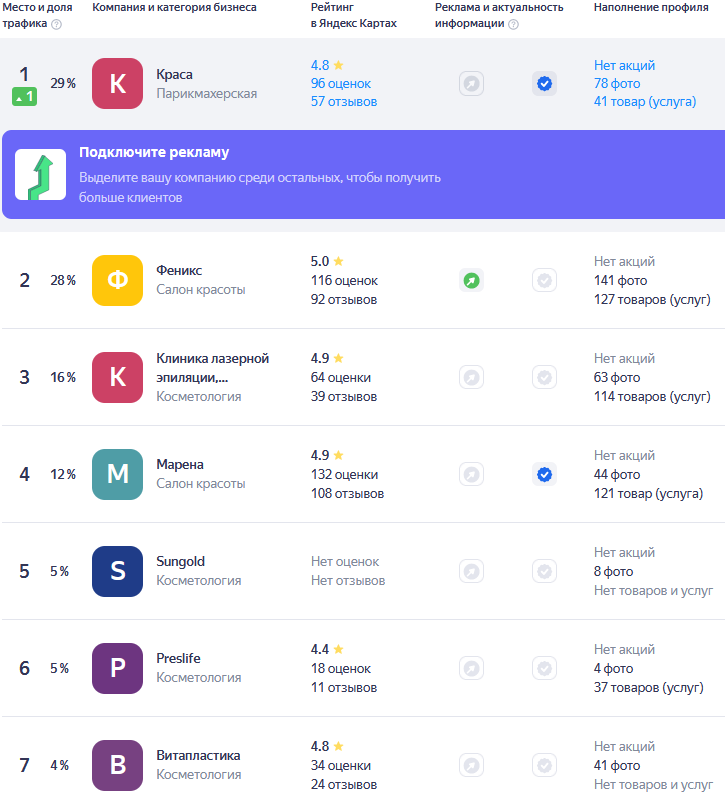725x800 pixels.
Task: Click the blue 'Нет акций' link for Краса
Action: pyautogui.click(x=624, y=65)
